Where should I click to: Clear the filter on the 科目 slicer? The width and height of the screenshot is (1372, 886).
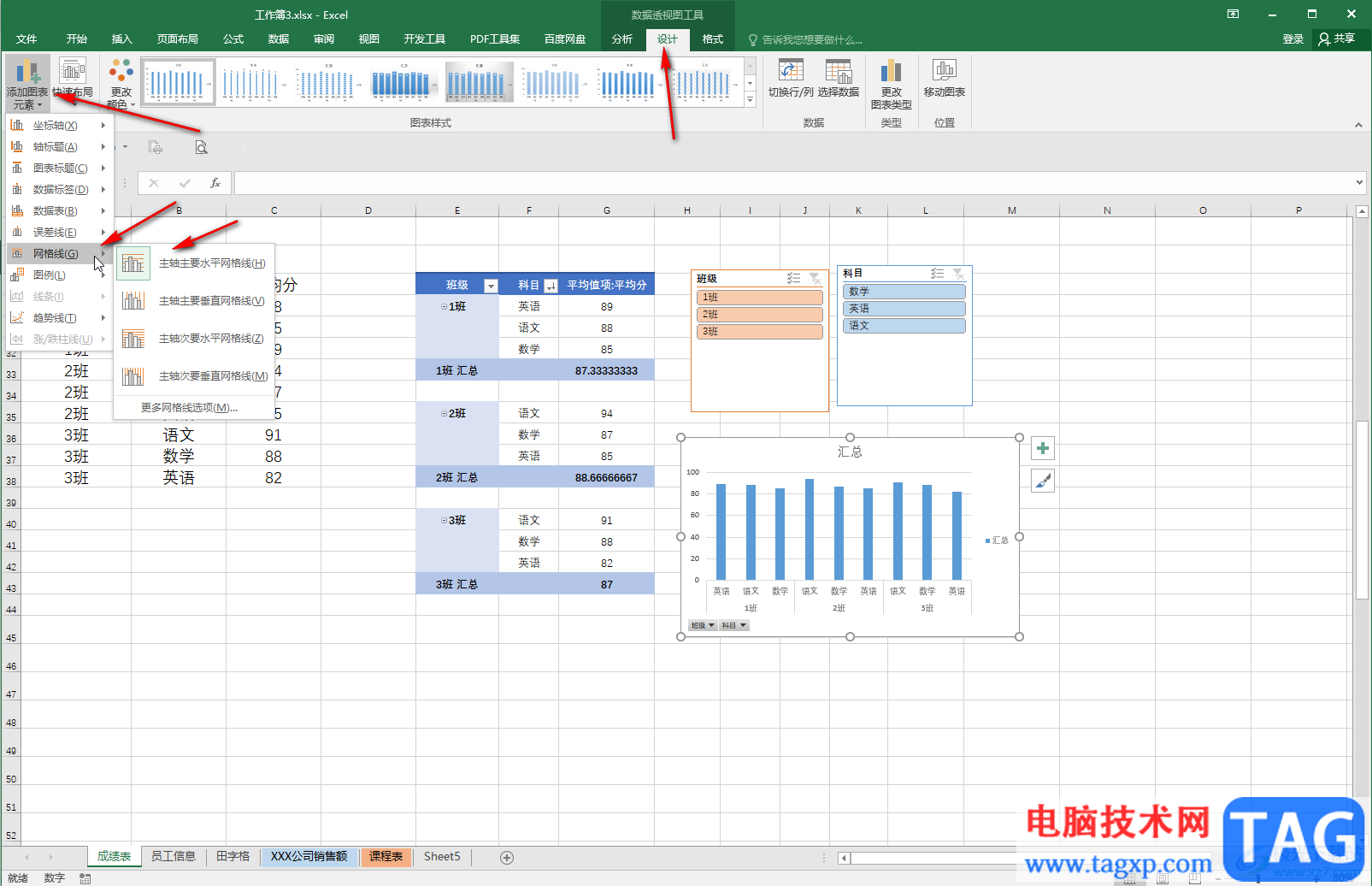[x=959, y=274]
